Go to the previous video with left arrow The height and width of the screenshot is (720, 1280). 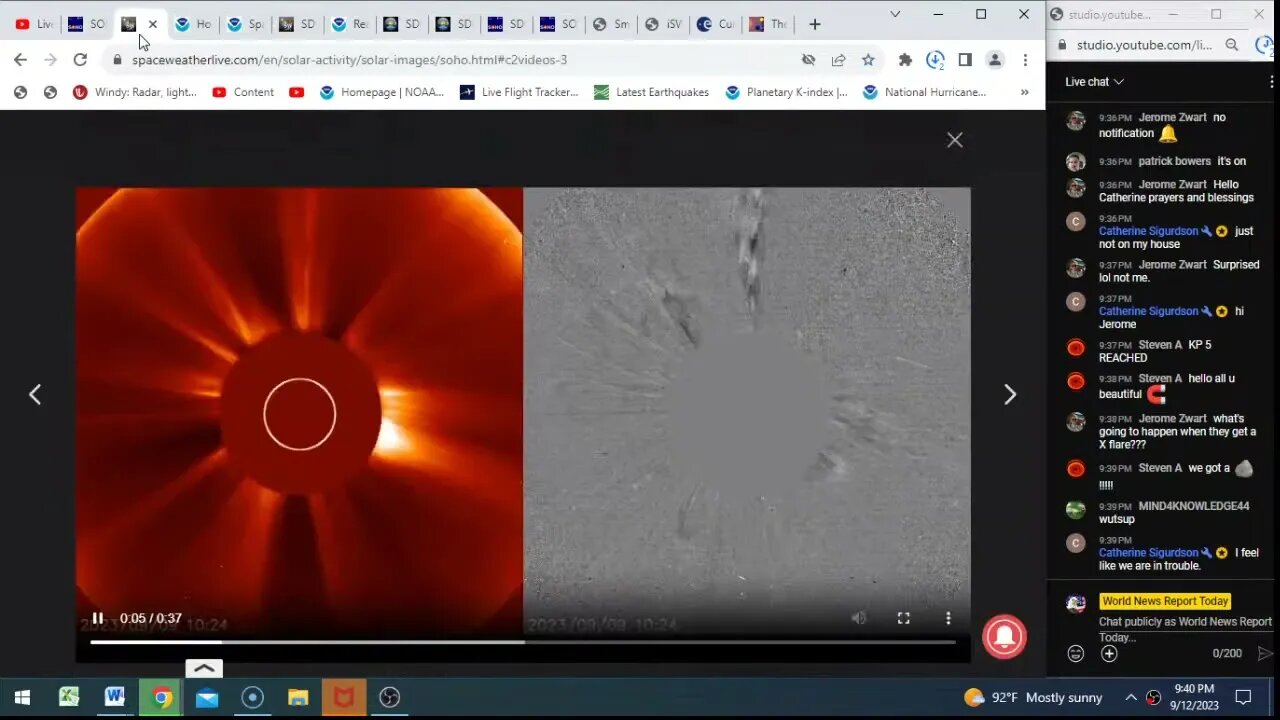tap(35, 394)
